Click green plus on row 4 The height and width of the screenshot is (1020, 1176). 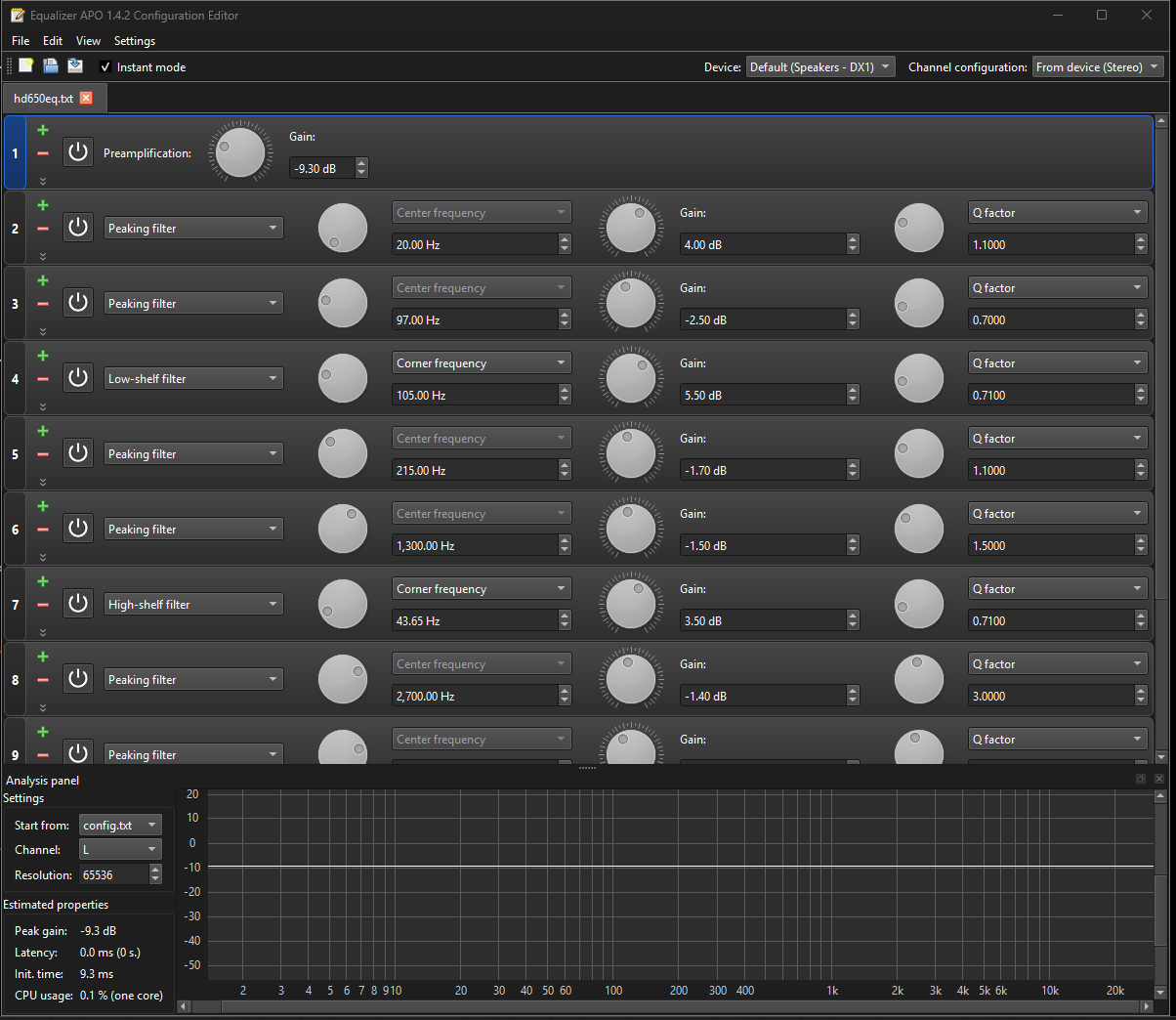(43, 356)
